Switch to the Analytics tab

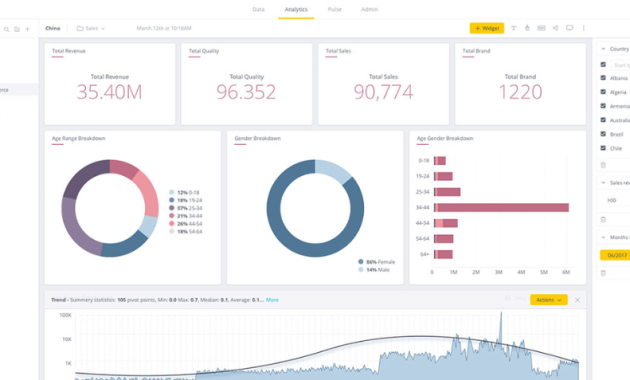point(296,9)
